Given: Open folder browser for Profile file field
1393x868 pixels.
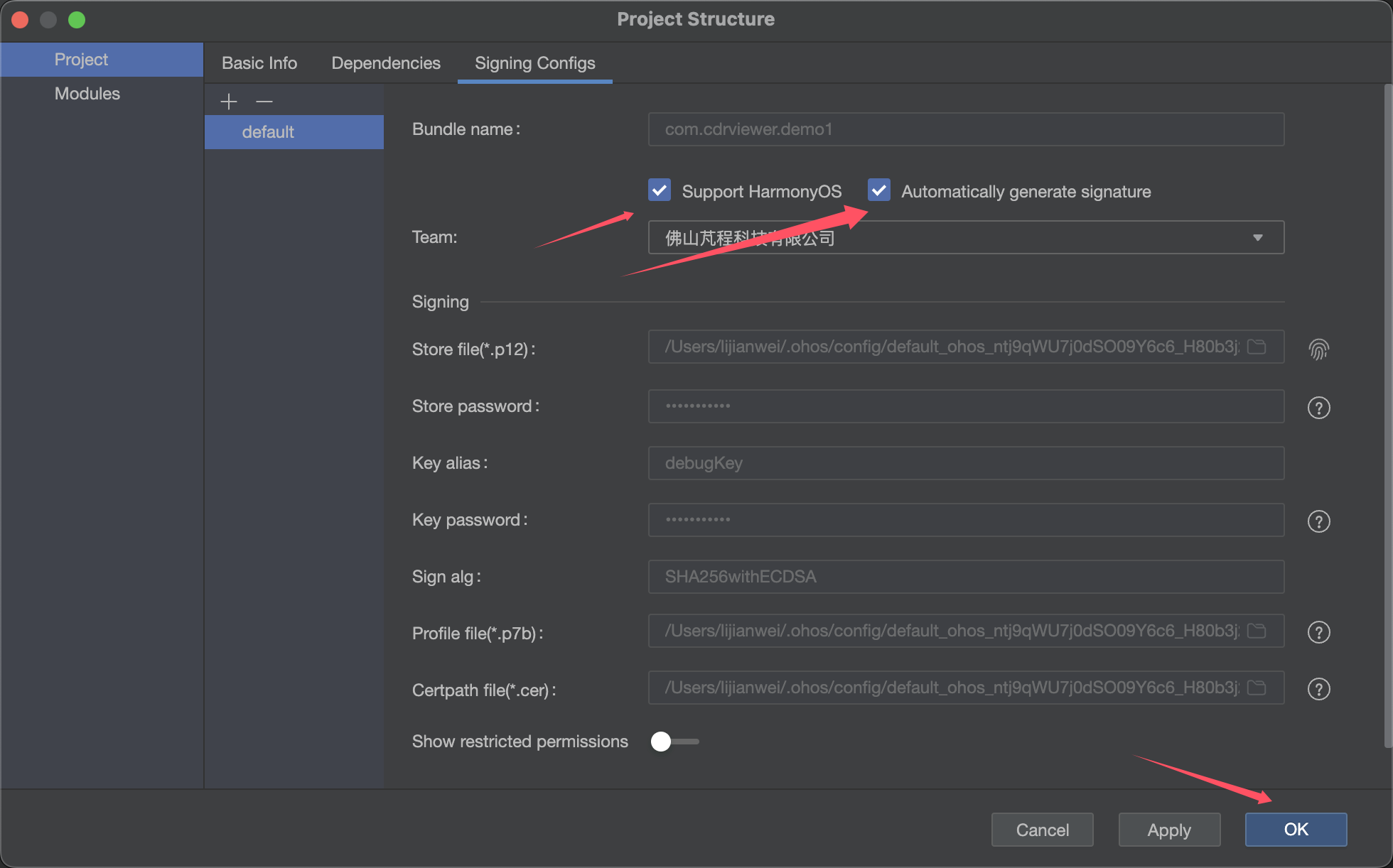Looking at the screenshot, I should click(x=1257, y=631).
